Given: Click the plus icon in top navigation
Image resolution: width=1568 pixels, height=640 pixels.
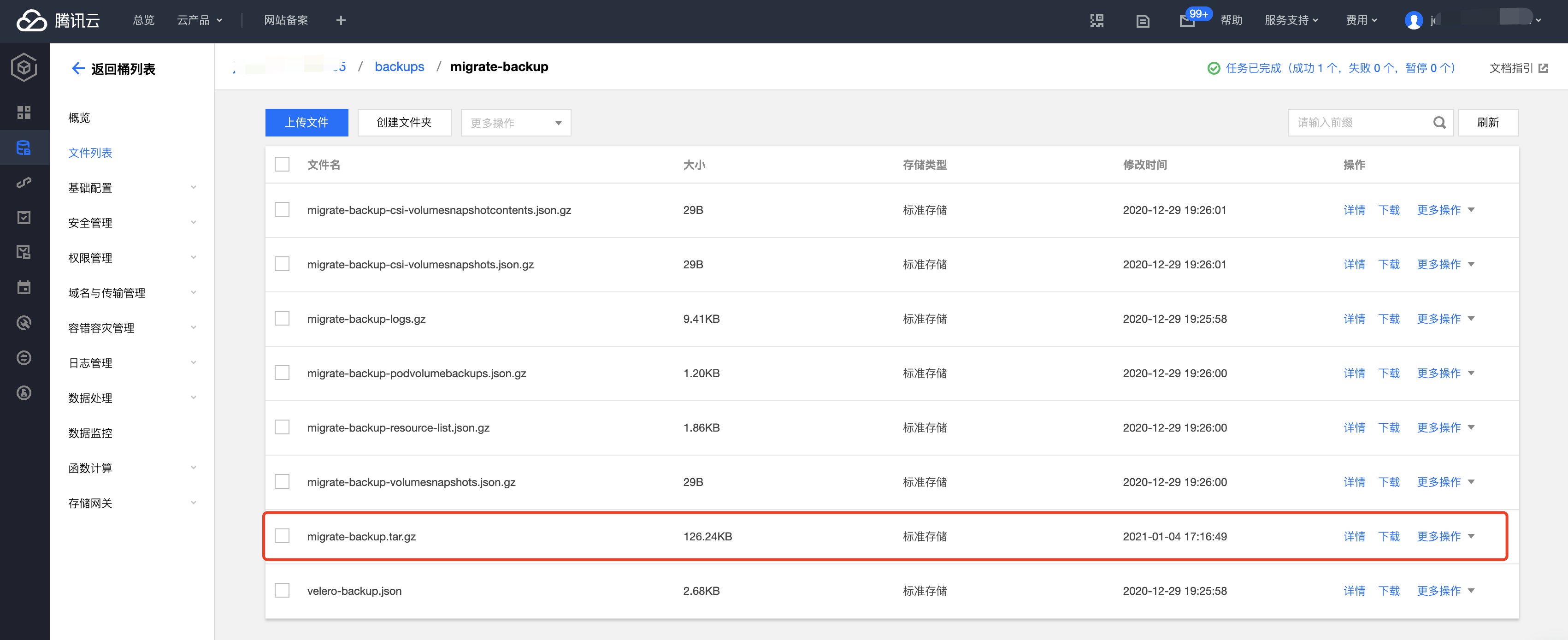Looking at the screenshot, I should point(341,21).
